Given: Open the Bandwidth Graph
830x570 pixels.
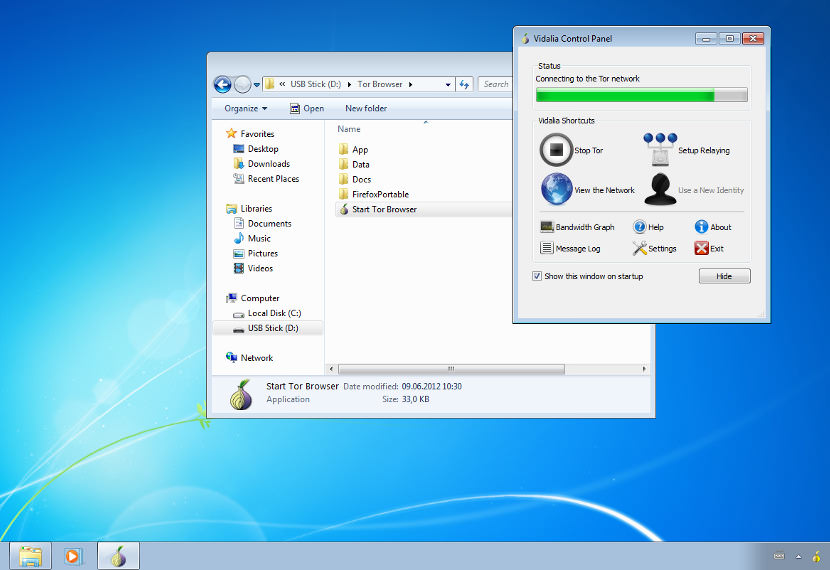Looking at the screenshot, I should pyautogui.click(x=577, y=227).
